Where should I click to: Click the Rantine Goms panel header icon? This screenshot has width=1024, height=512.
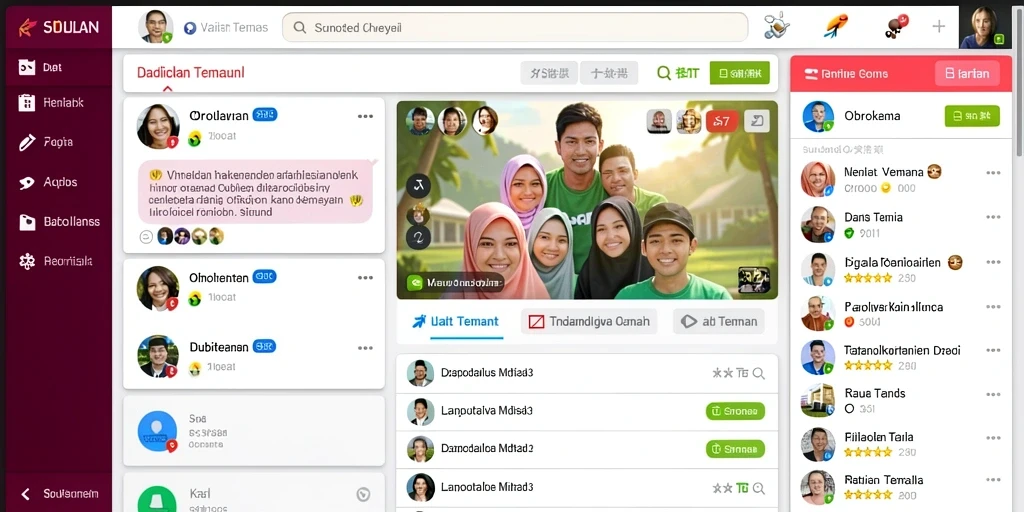click(811, 74)
